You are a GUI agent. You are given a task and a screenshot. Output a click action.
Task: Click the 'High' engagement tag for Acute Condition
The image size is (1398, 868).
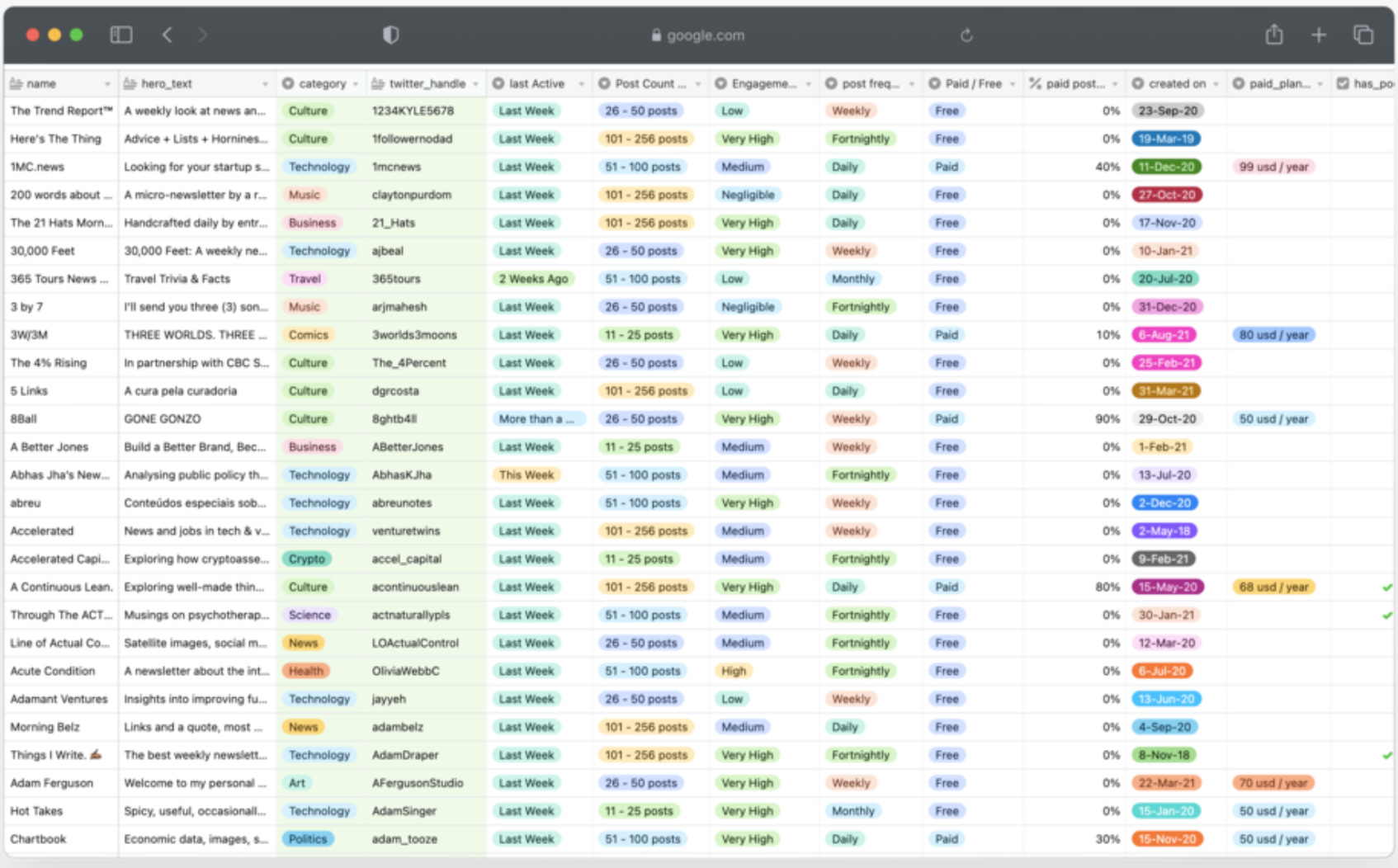click(734, 671)
